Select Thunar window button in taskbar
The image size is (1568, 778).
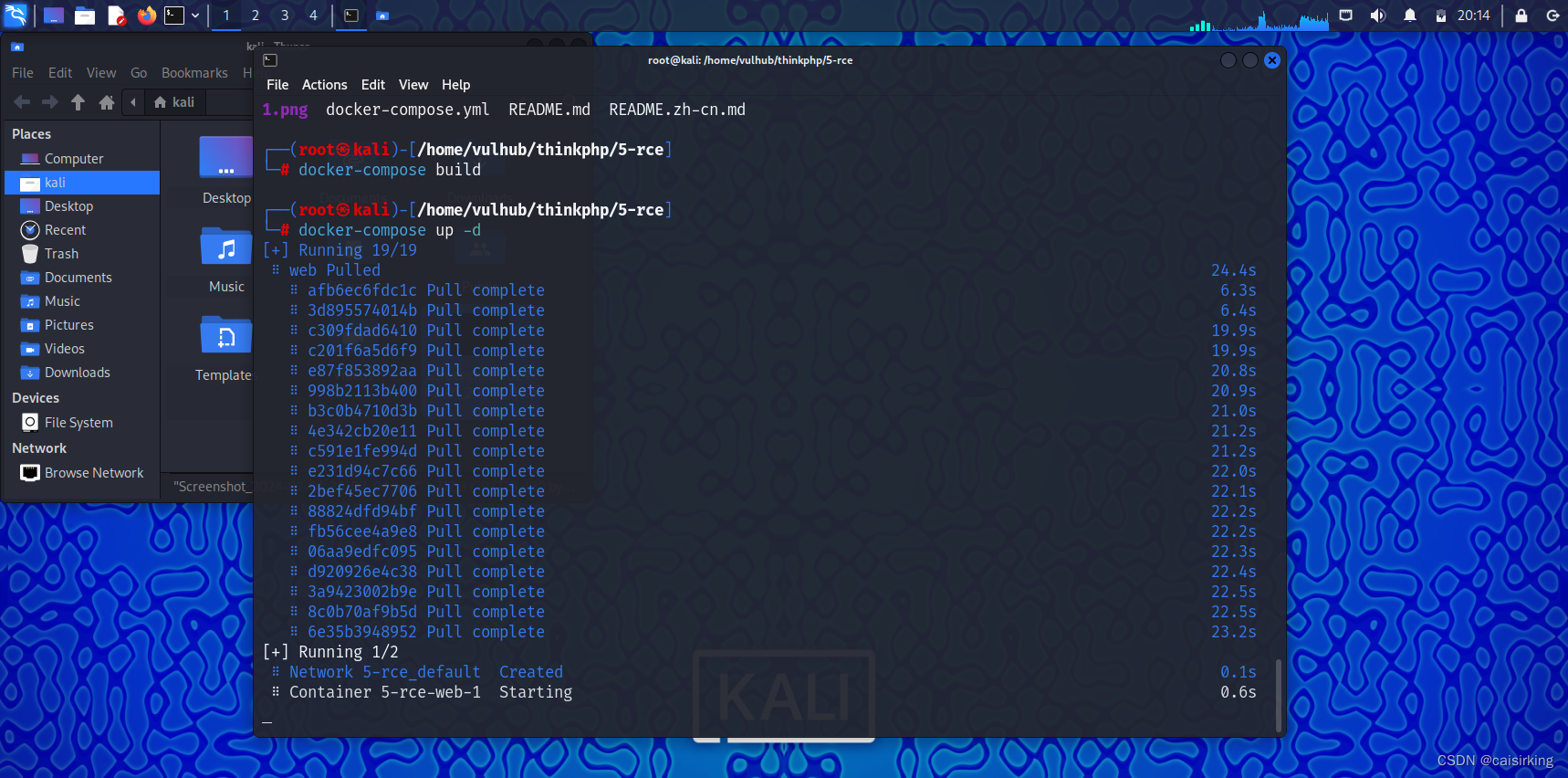click(382, 16)
